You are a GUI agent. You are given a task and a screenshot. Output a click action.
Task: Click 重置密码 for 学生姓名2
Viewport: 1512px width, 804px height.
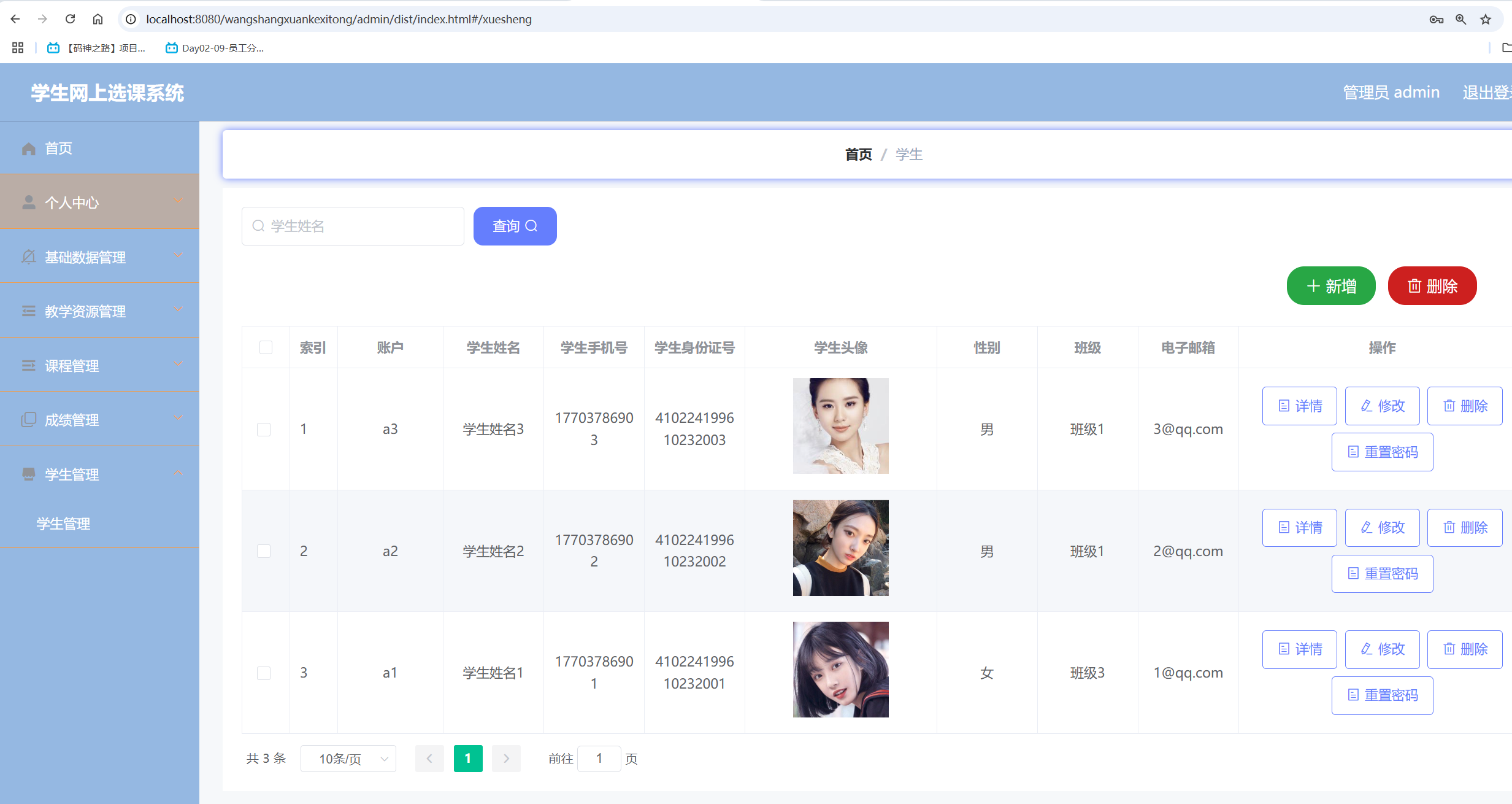[1382, 573]
